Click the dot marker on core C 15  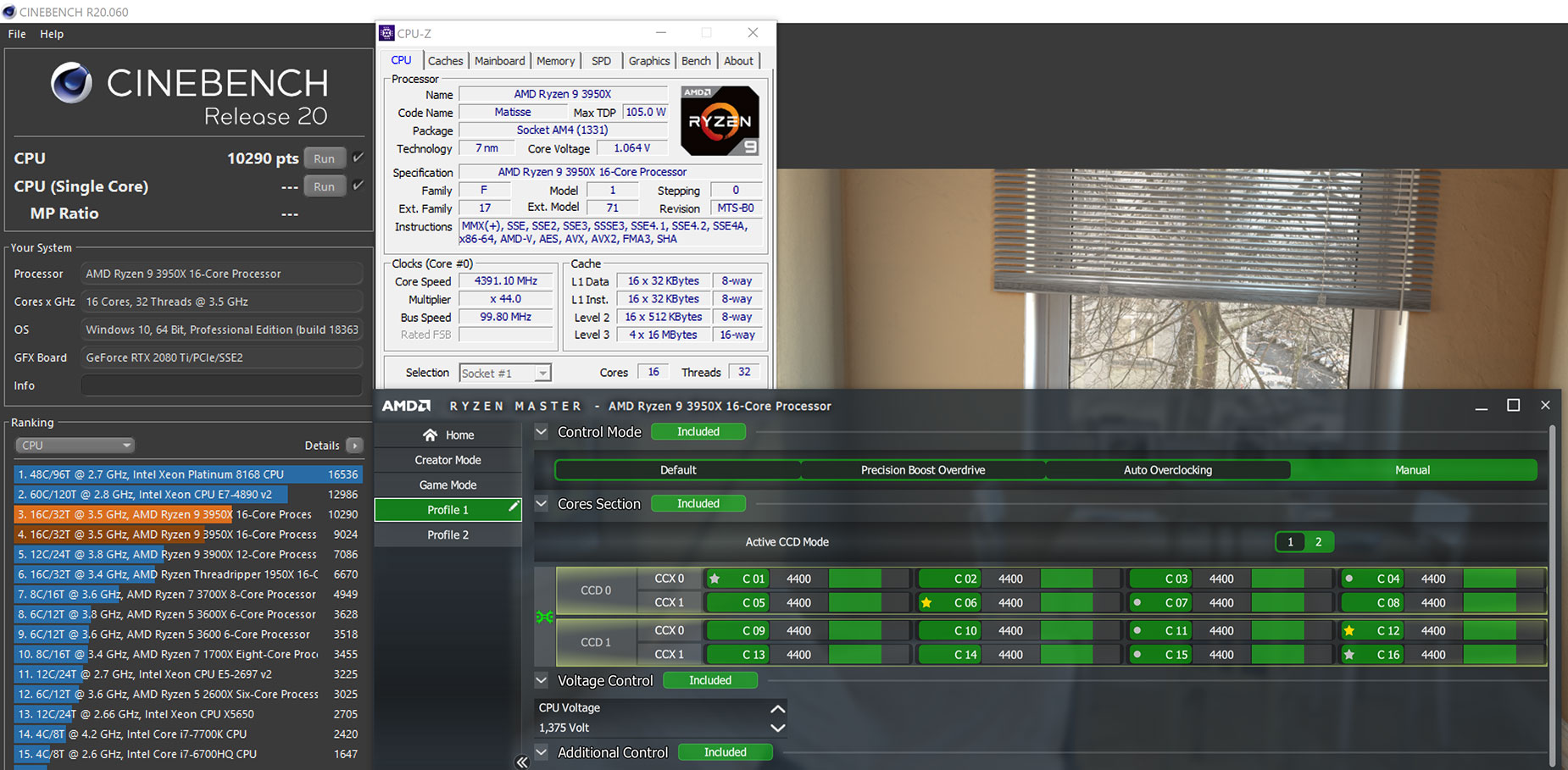1137,655
